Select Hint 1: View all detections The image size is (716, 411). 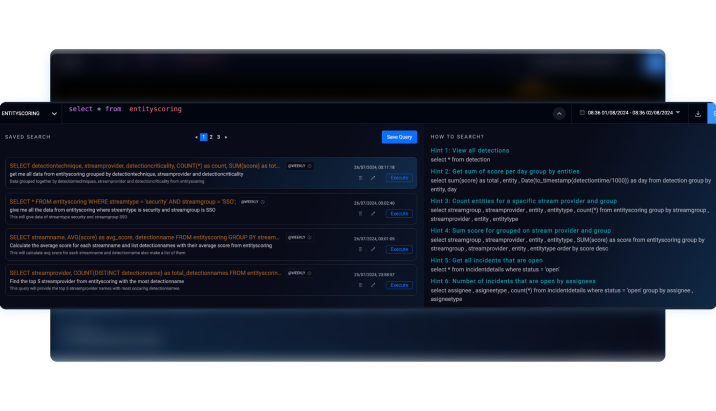470,150
